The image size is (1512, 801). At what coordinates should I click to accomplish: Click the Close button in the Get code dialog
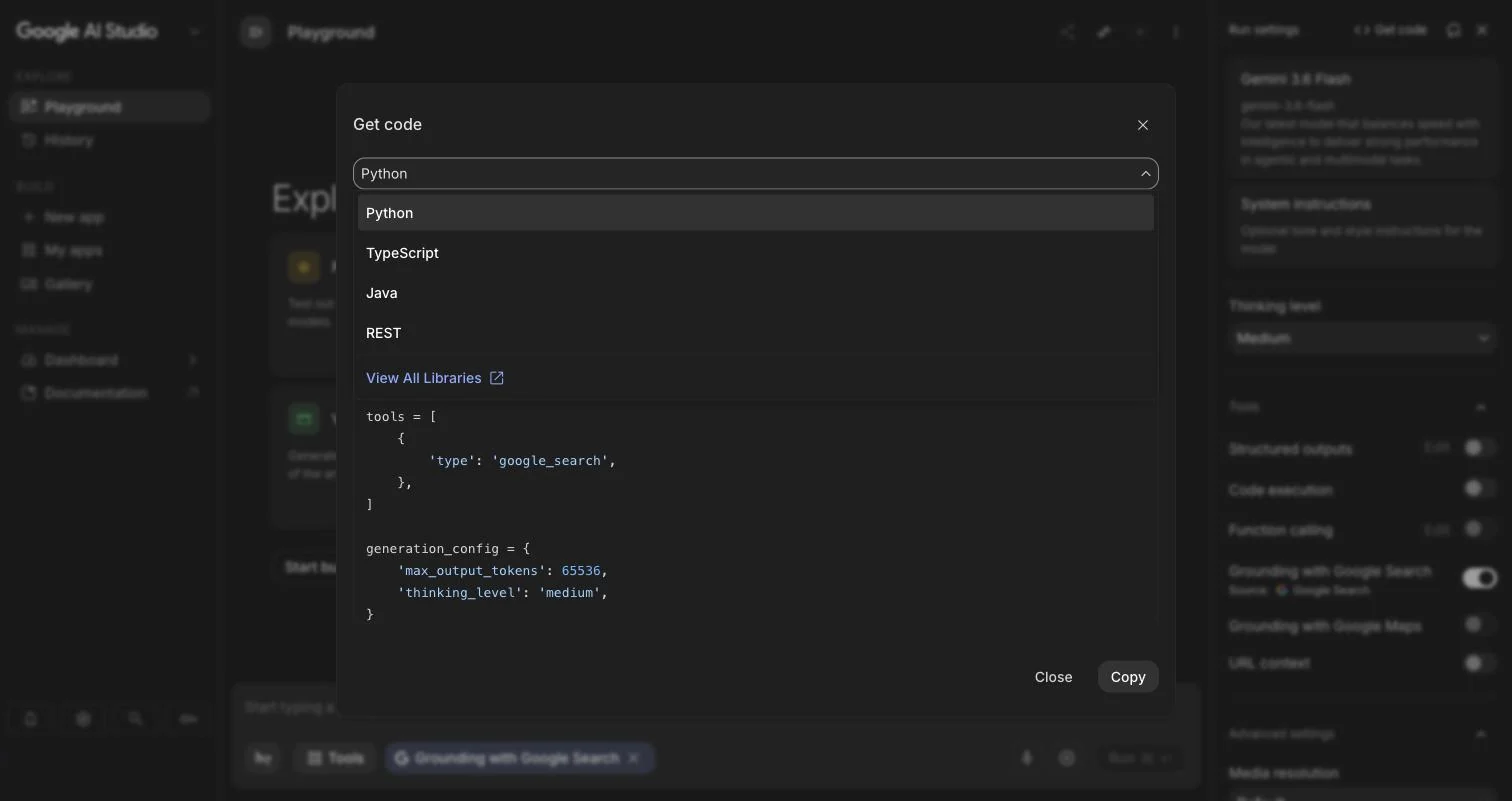[x=1053, y=677]
